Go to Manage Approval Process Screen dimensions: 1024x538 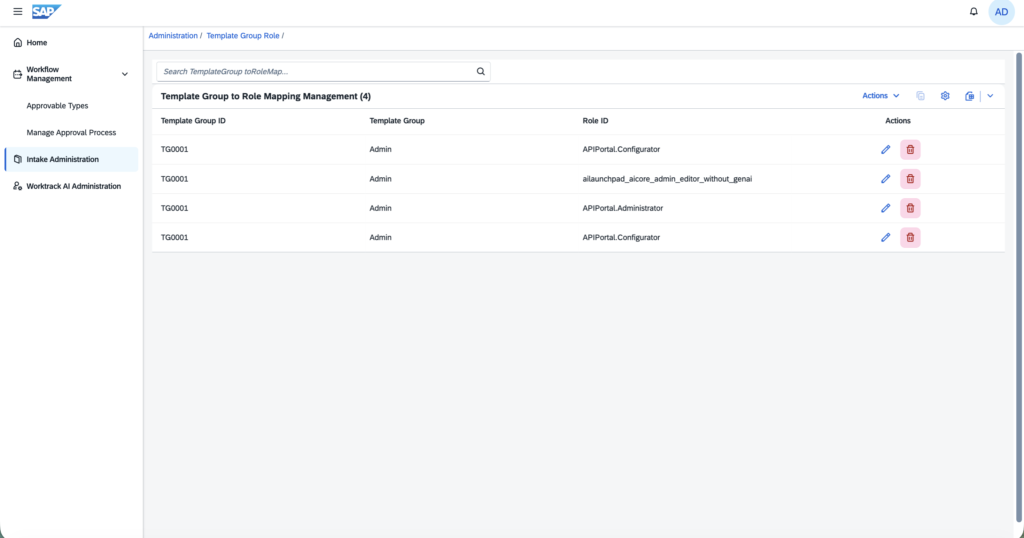(x=71, y=133)
